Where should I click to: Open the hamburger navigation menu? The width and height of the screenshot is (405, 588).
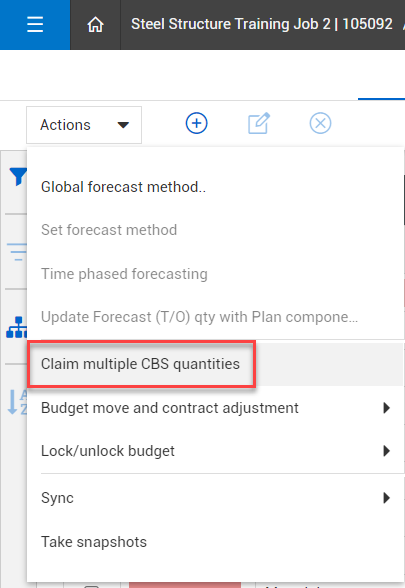35,25
